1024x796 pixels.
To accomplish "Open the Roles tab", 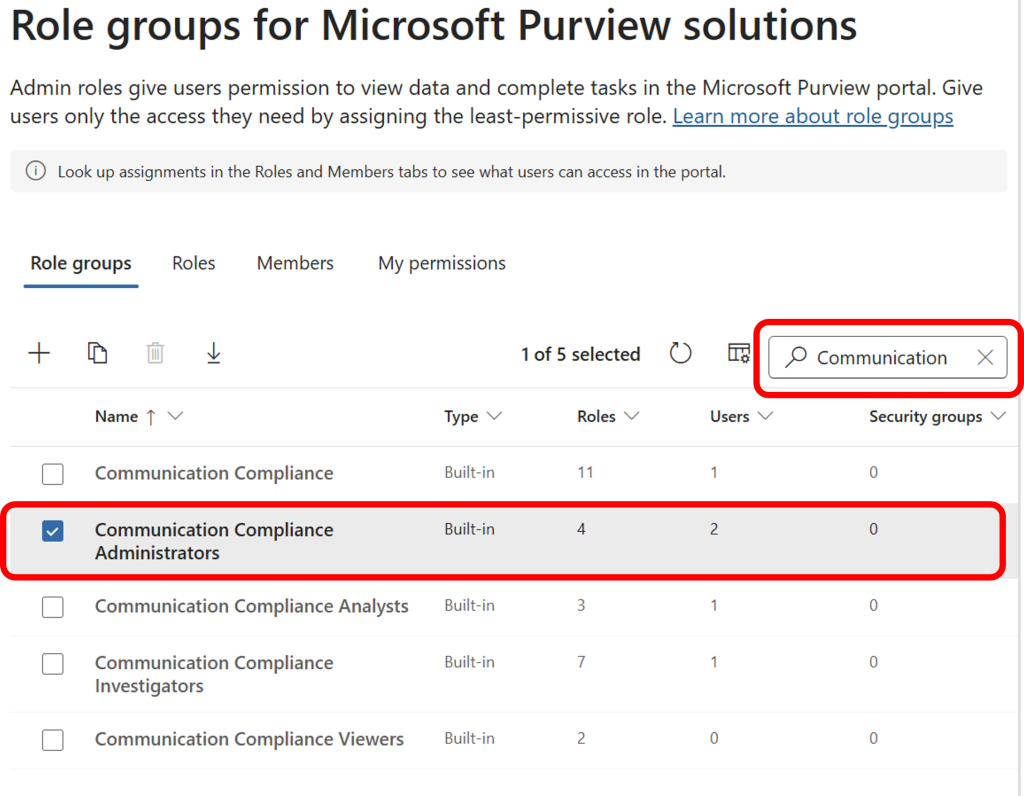I will pyautogui.click(x=193, y=263).
